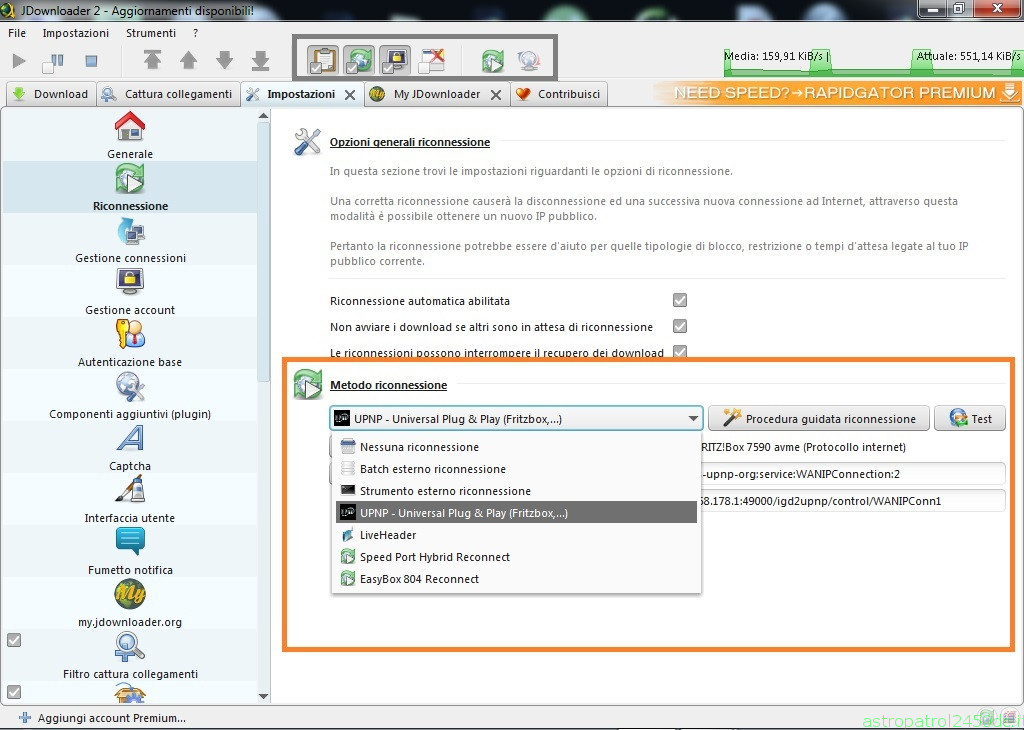
Task: Click the Rapidgator Premium banner
Action: [838, 93]
